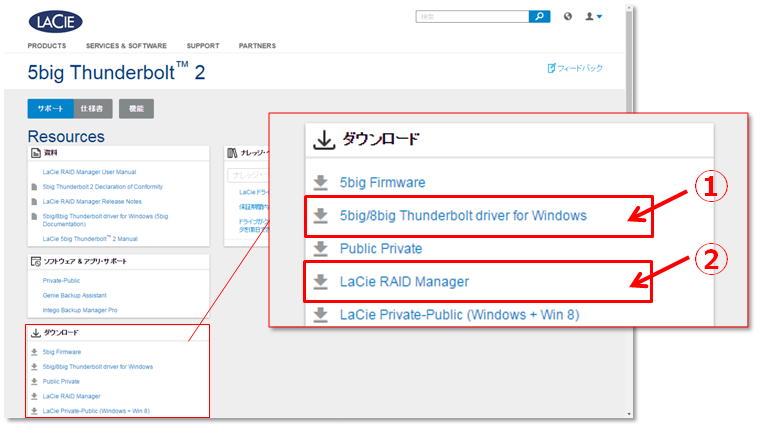Open the PRODUCTS menu

[x=46, y=45]
